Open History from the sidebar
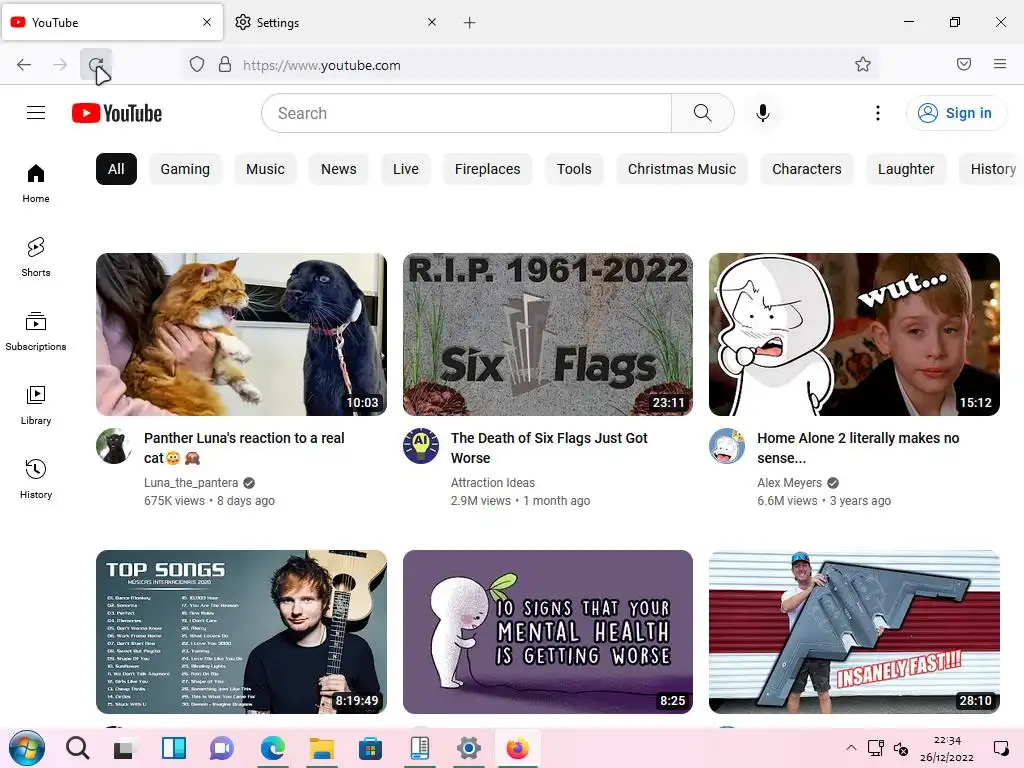This screenshot has height=768, width=1024. [36, 479]
